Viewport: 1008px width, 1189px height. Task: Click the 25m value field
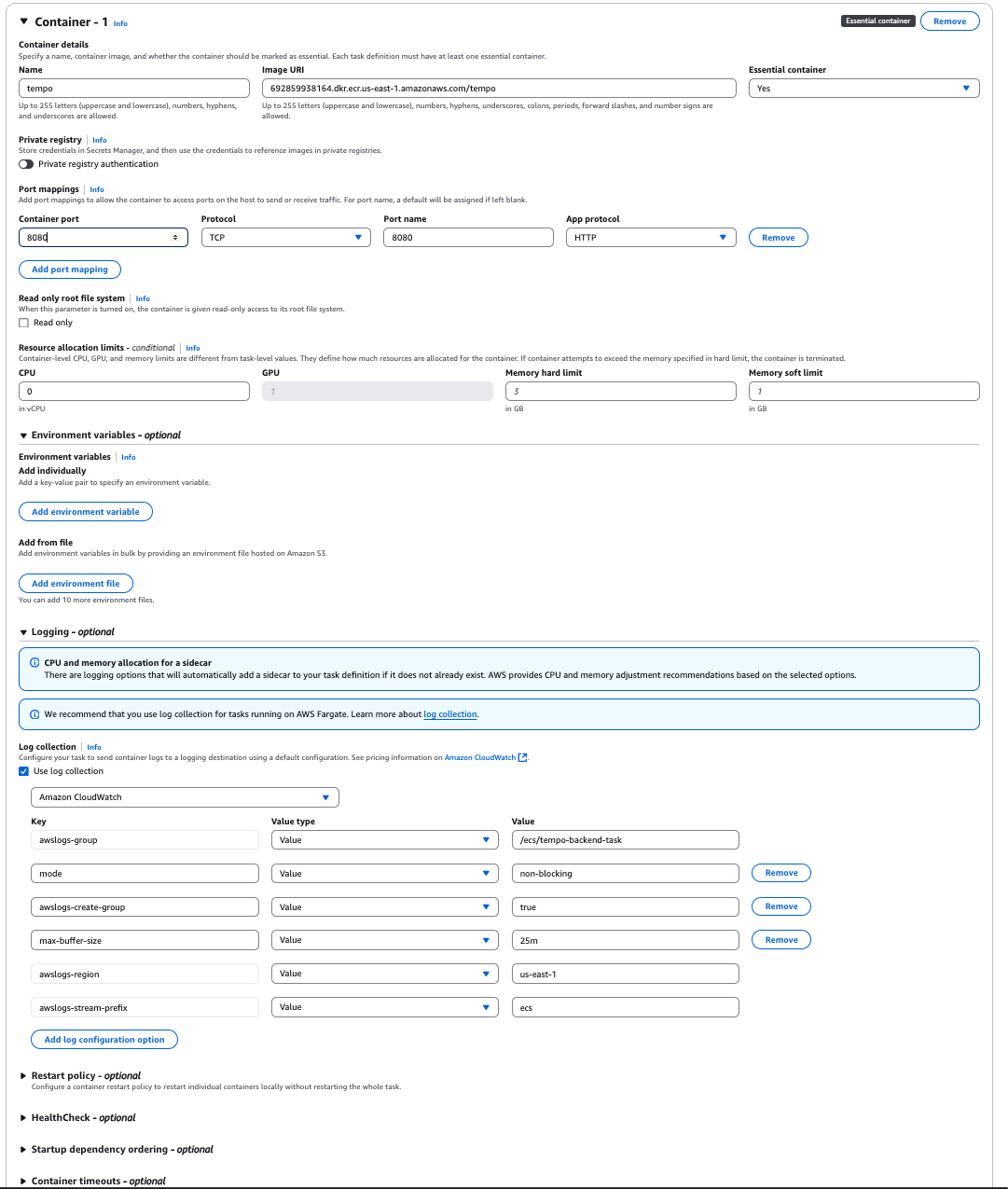626,941
